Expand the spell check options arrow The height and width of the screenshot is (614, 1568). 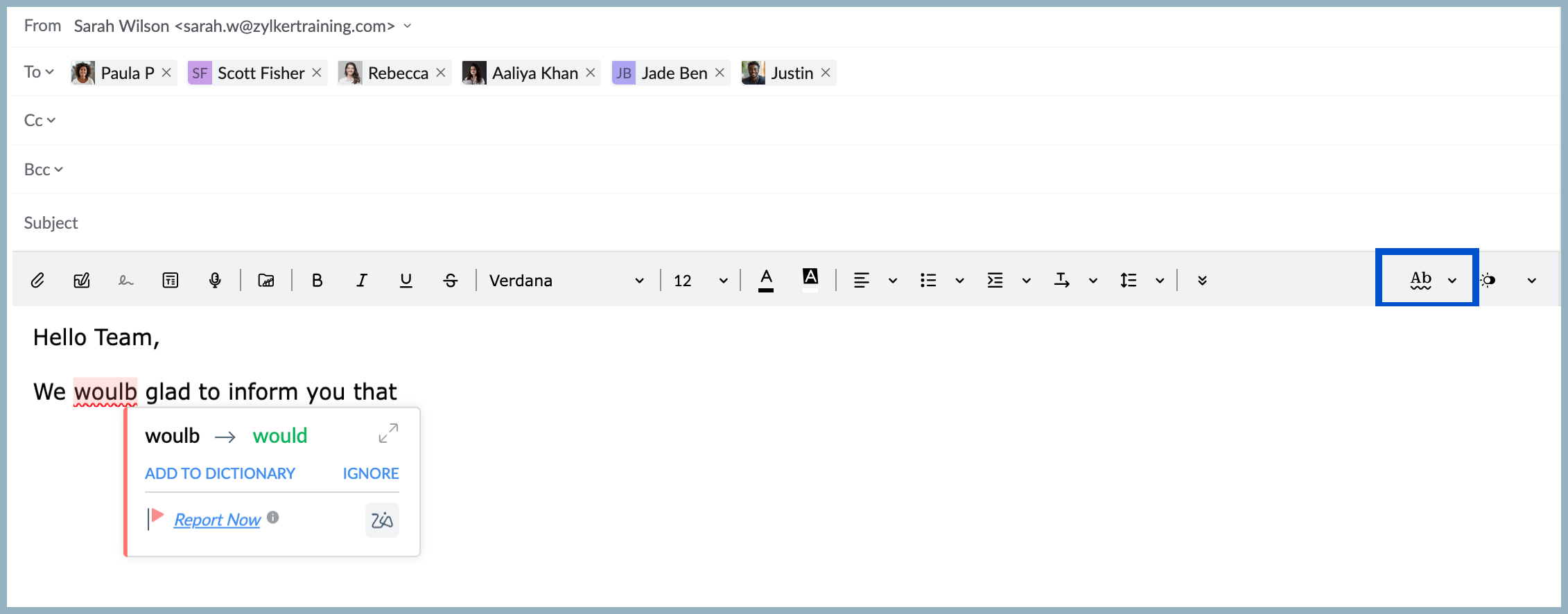[x=1452, y=281]
